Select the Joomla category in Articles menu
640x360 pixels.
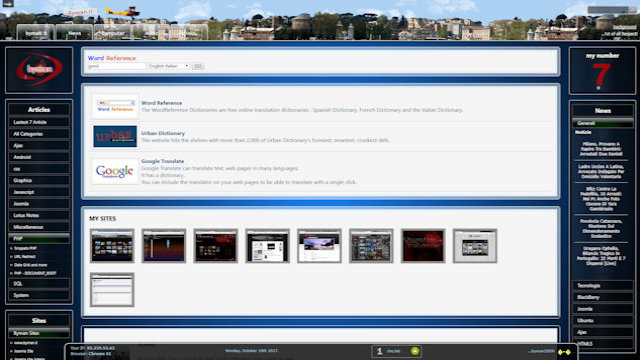(x=39, y=204)
